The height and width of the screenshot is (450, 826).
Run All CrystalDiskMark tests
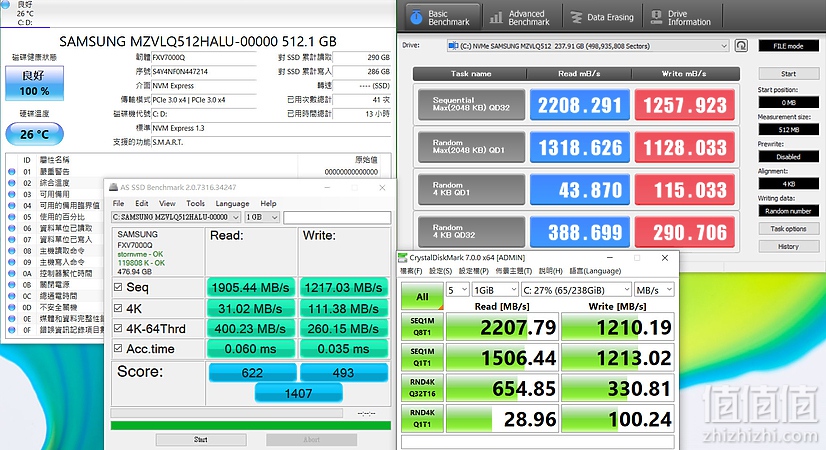(422, 297)
